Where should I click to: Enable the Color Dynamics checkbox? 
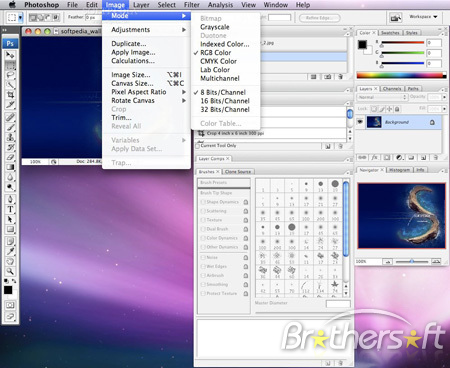(203, 238)
